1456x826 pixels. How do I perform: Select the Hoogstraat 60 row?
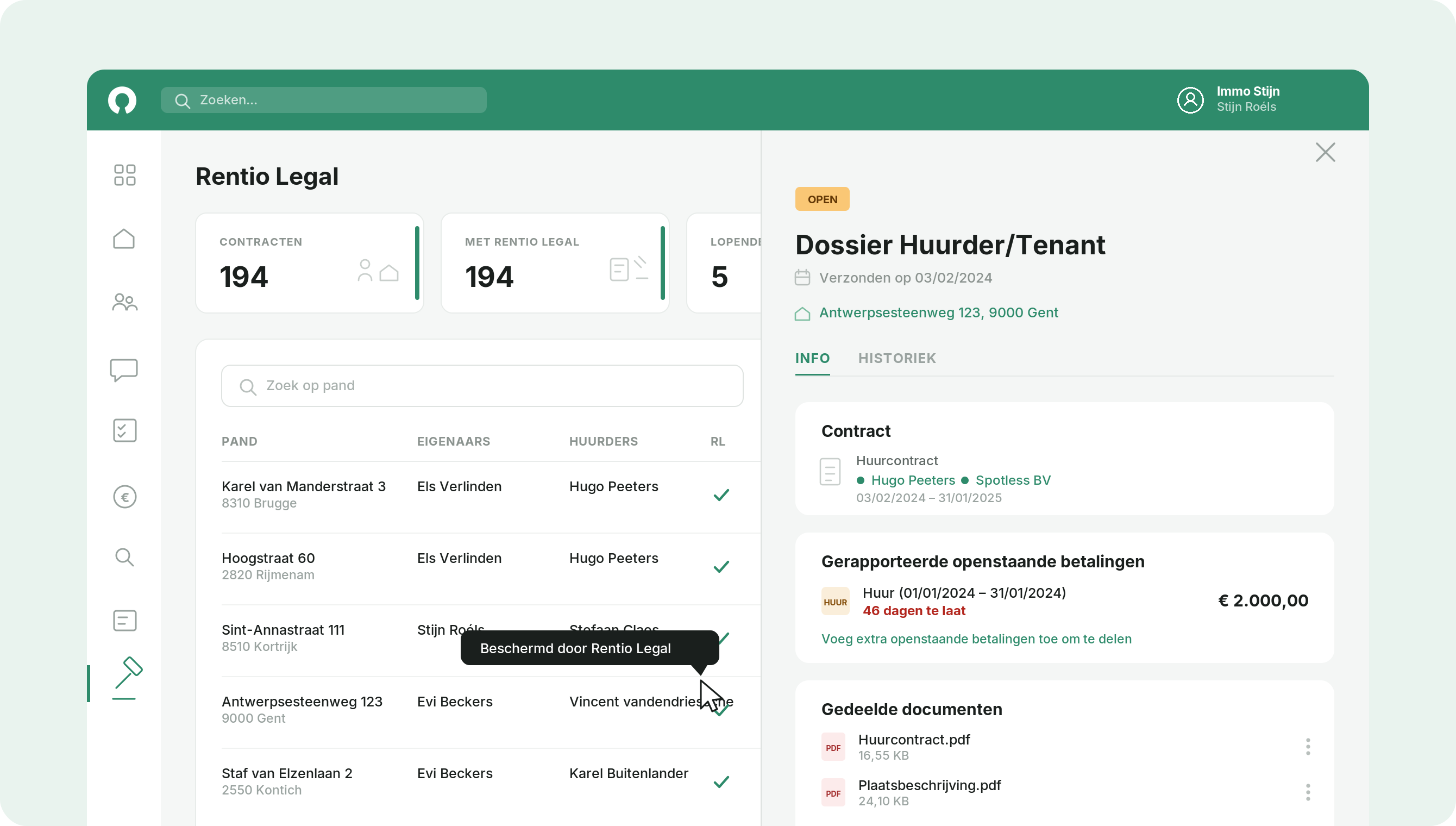[x=491, y=568]
